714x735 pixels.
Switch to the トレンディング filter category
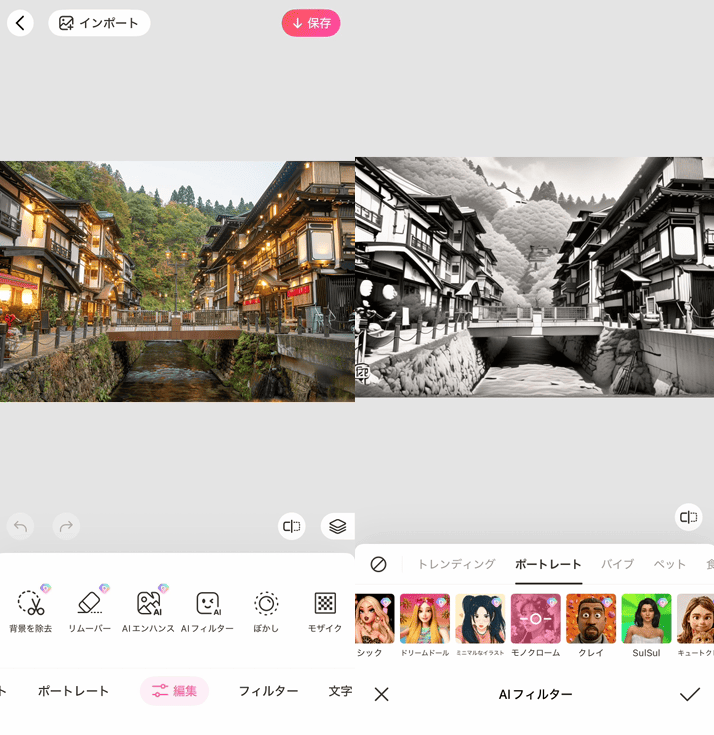click(x=456, y=564)
